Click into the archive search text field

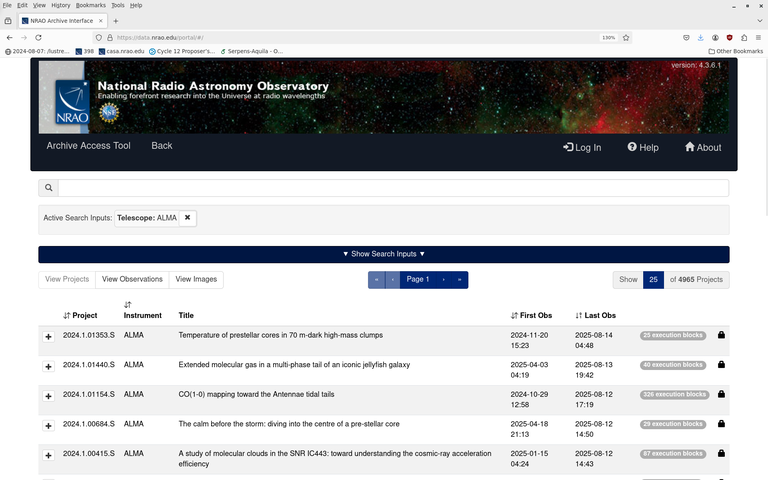[x=392, y=188]
